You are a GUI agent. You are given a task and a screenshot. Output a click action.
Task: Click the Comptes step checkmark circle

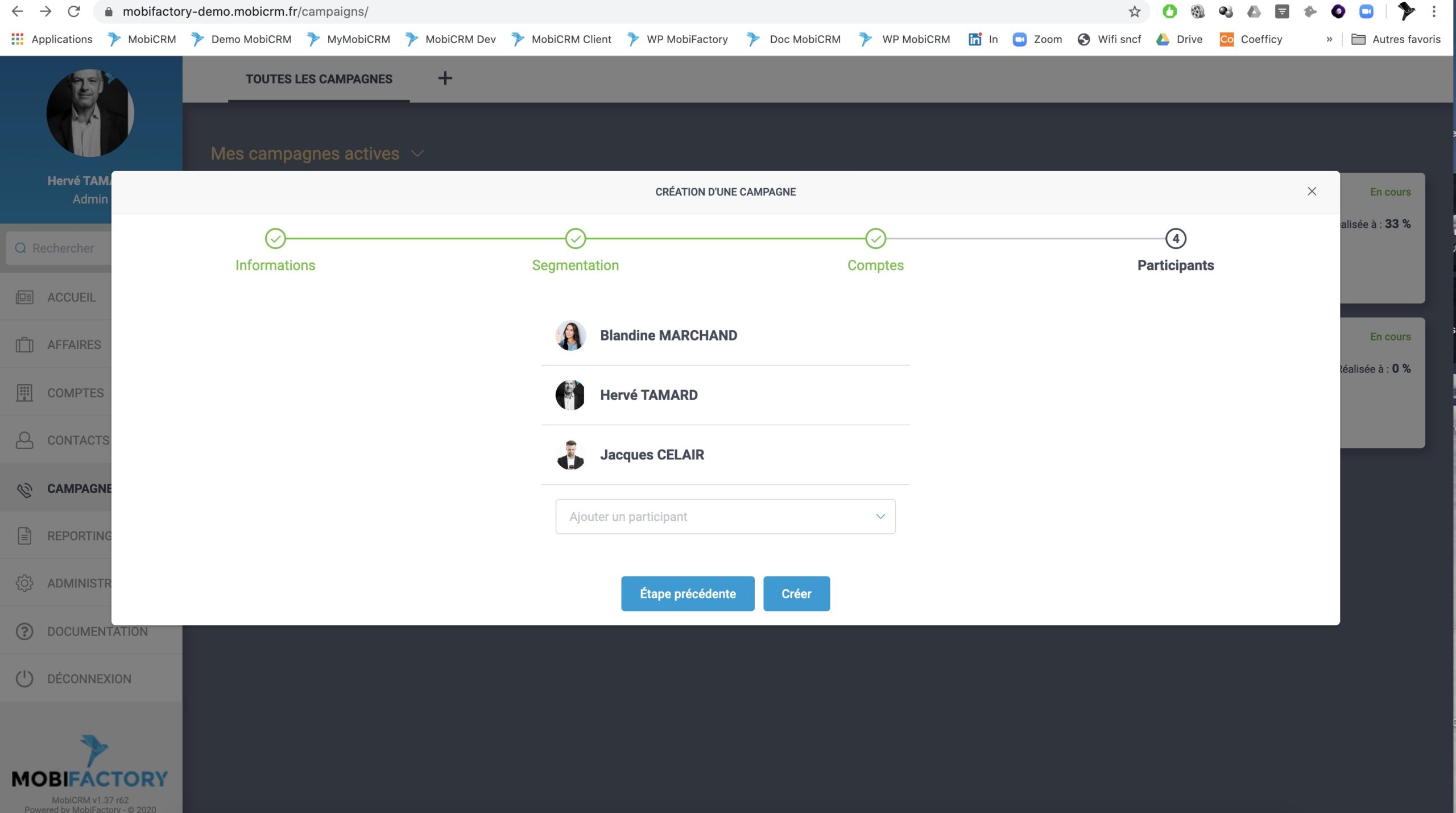point(875,239)
